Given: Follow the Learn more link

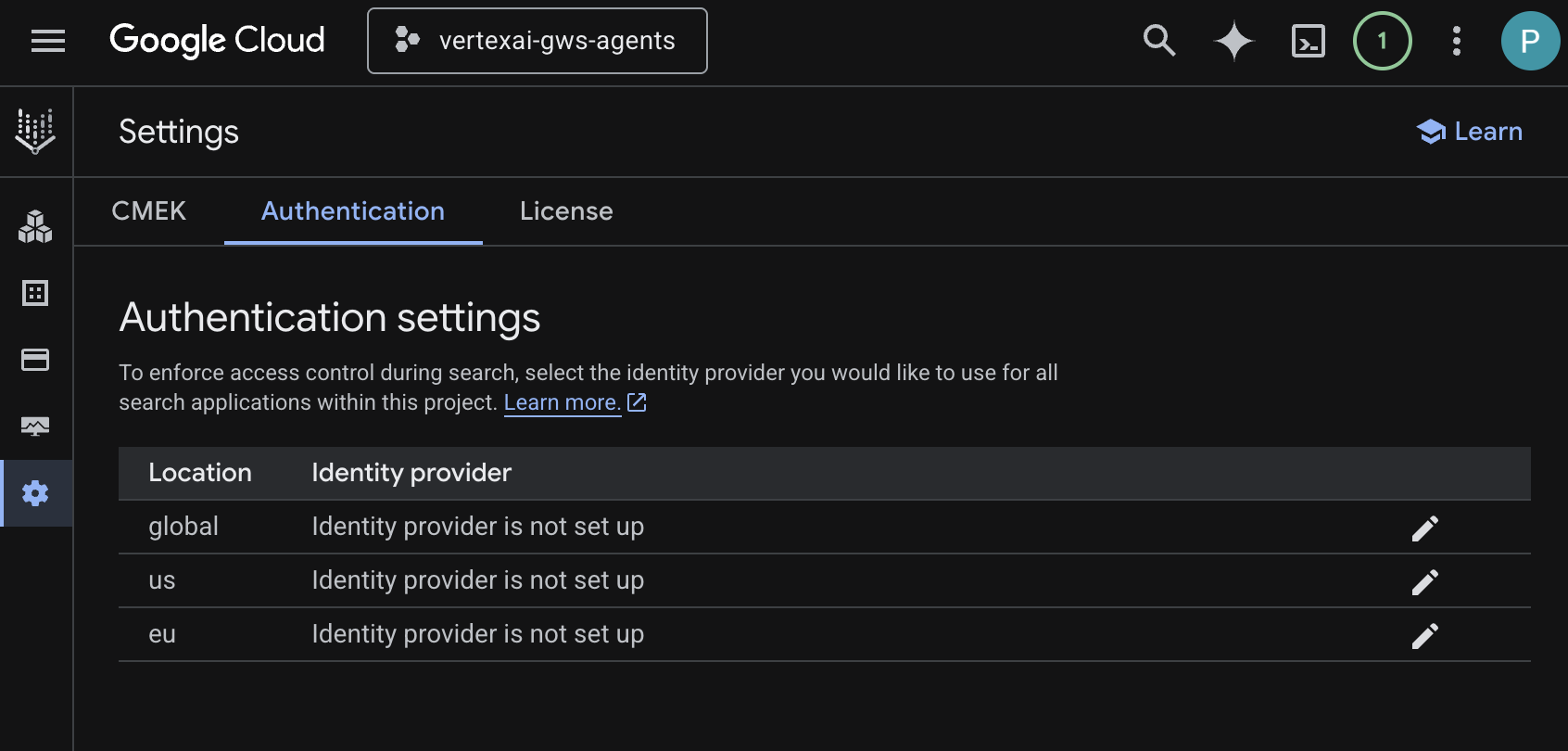Looking at the screenshot, I should click(563, 402).
